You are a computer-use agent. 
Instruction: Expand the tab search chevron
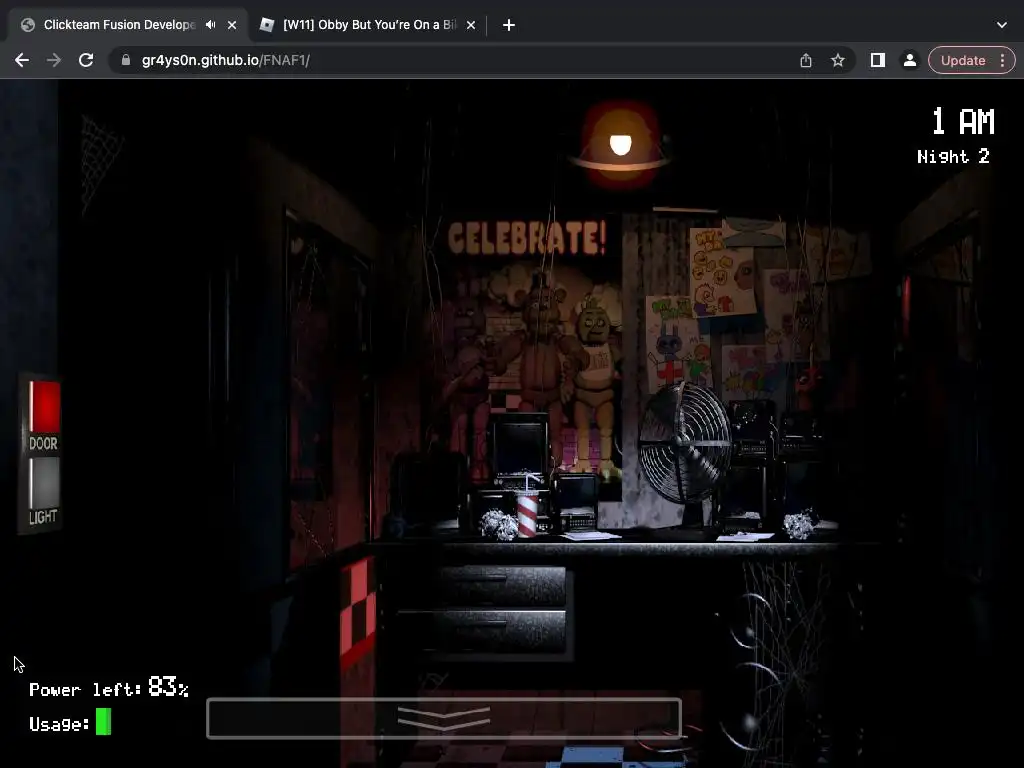tap(1002, 25)
